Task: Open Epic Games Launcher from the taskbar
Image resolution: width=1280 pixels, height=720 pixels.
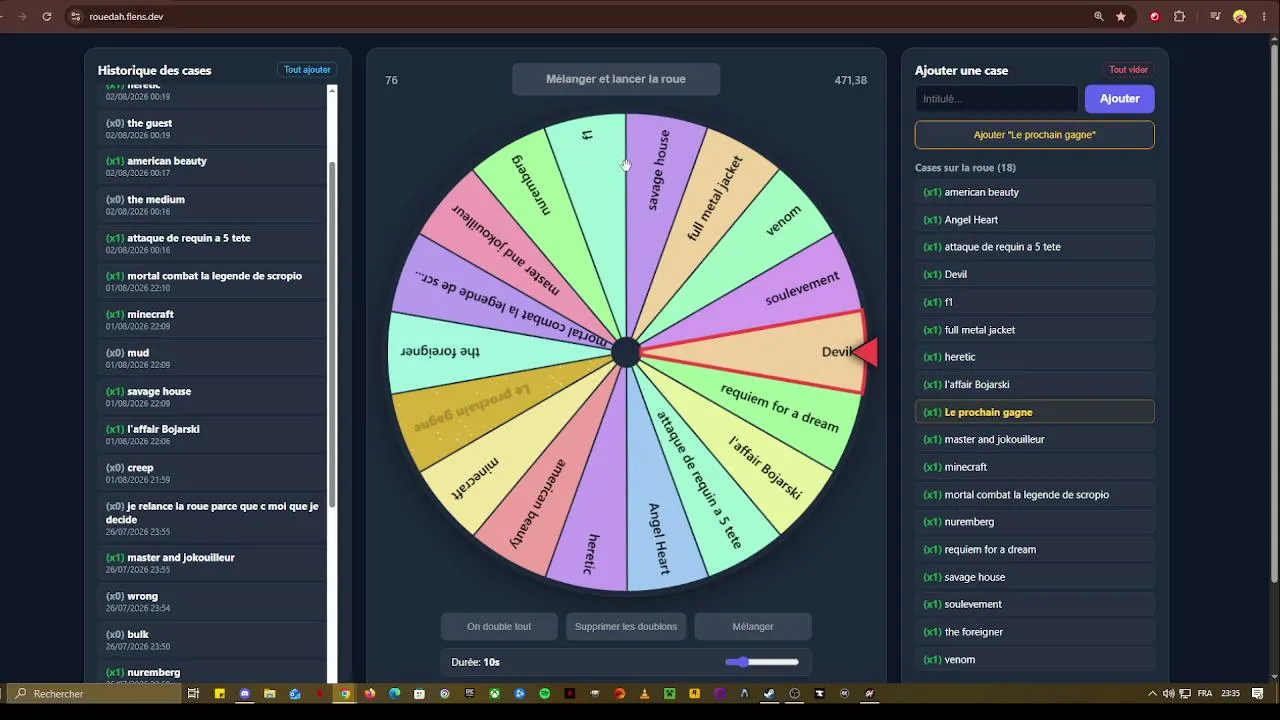Action: click(x=470, y=693)
